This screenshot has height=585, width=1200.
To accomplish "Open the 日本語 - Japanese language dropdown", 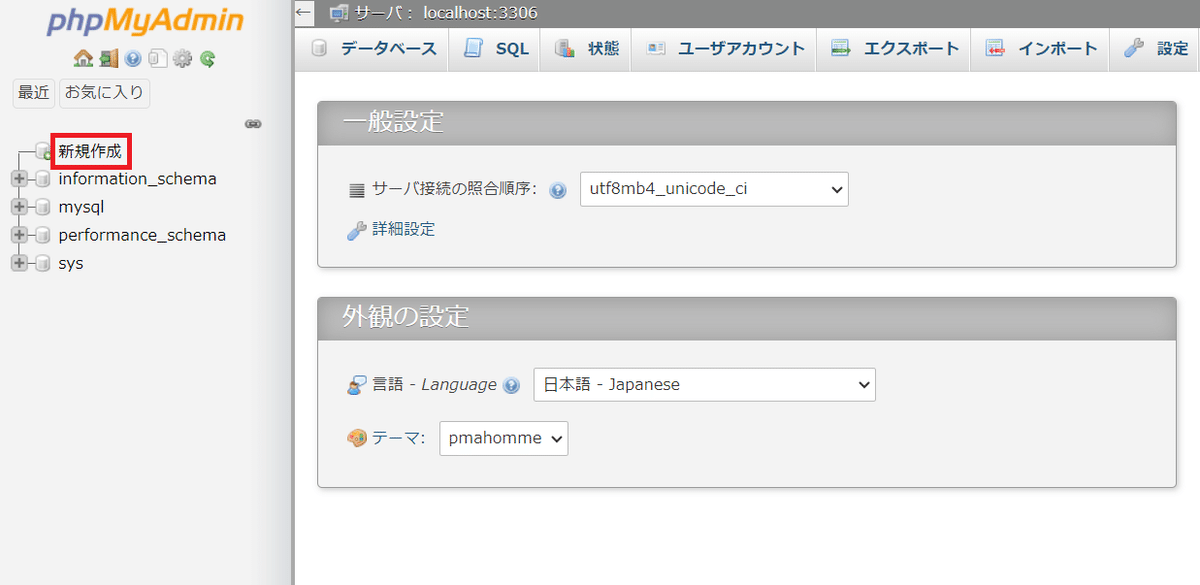I will coord(704,384).
